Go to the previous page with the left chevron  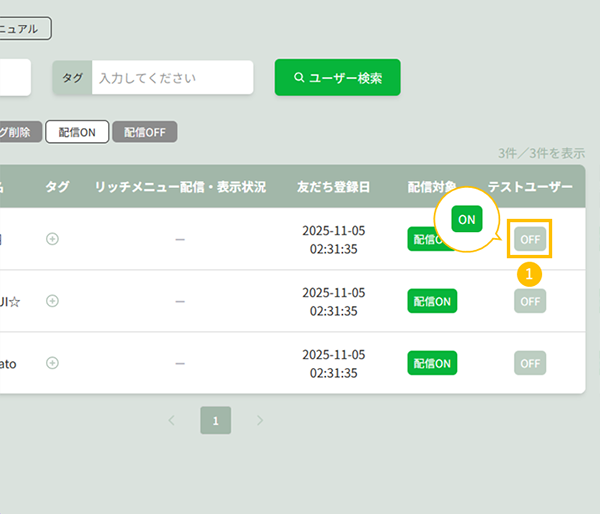point(171,420)
